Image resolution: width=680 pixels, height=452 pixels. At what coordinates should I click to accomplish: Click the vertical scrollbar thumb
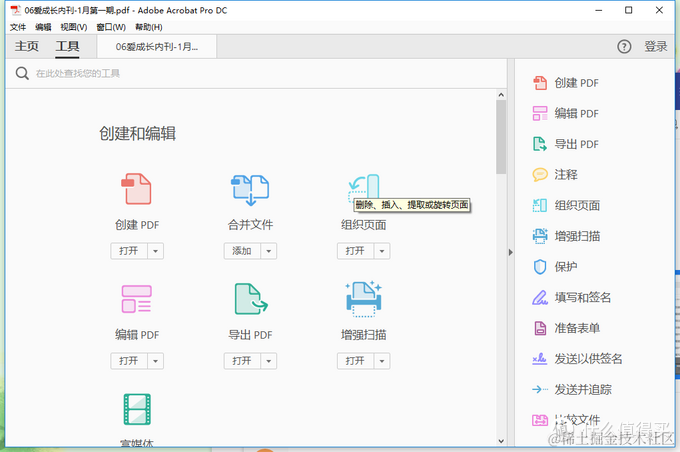[501, 137]
